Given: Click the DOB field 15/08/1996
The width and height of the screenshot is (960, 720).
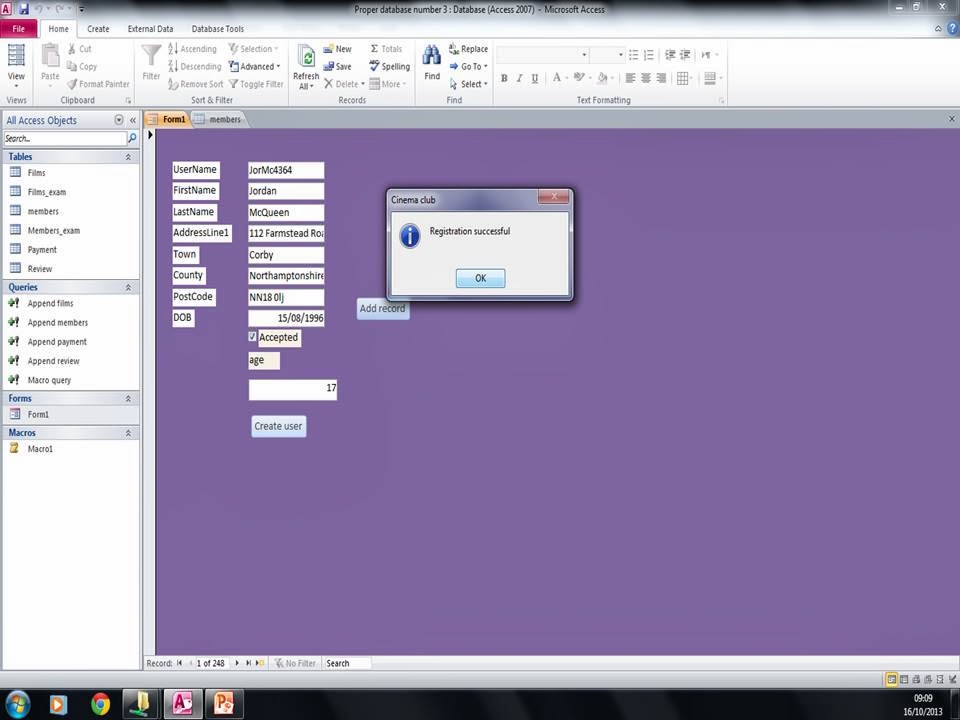Looking at the screenshot, I should (286, 318).
